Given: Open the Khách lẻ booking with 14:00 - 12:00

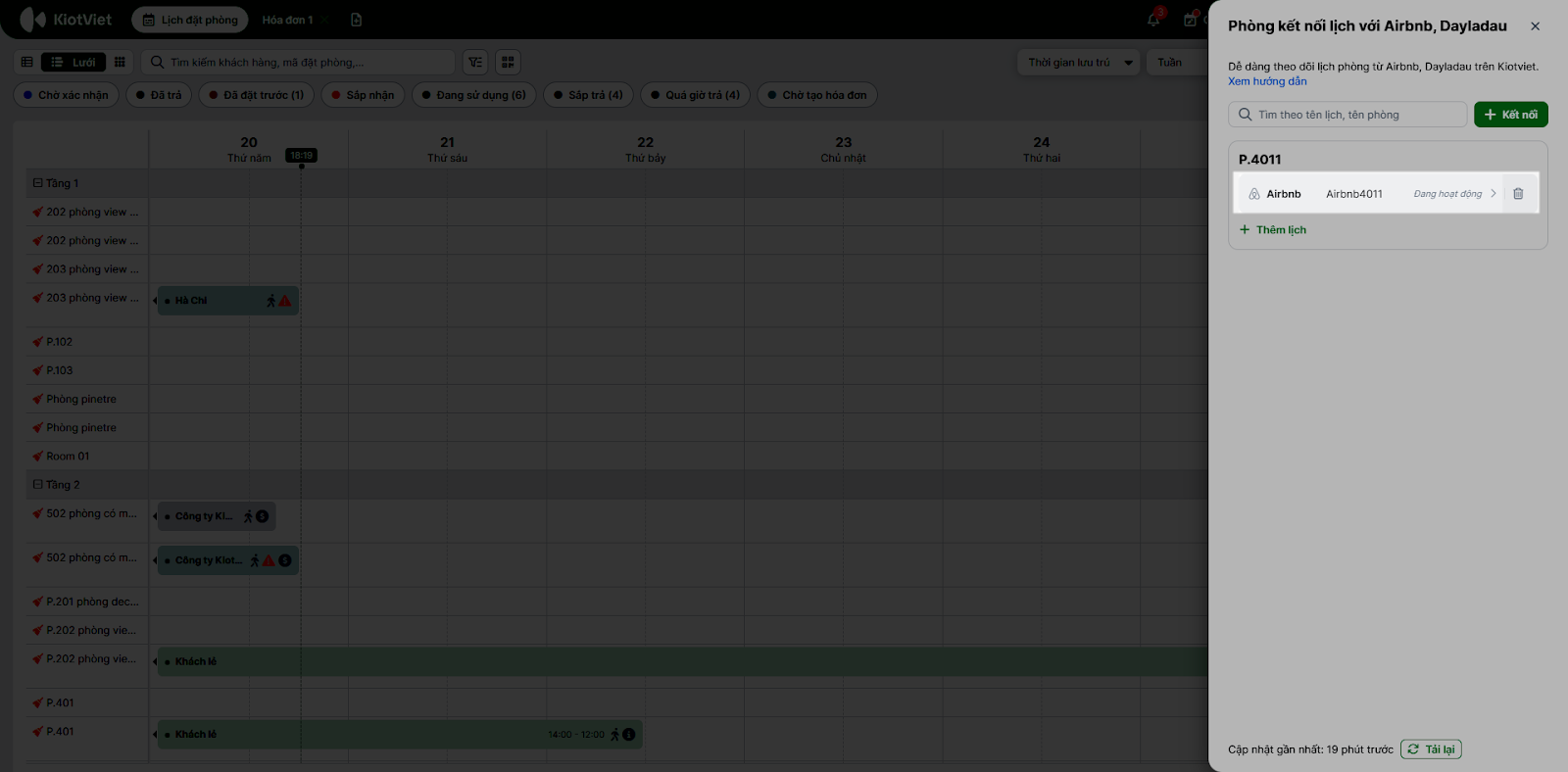Looking at the screenshot, I should click(400, 735).
